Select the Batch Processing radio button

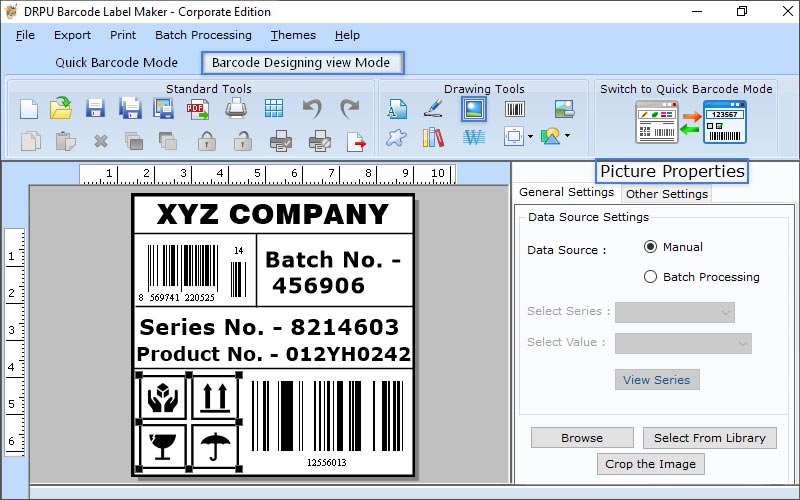pos(650,277)
